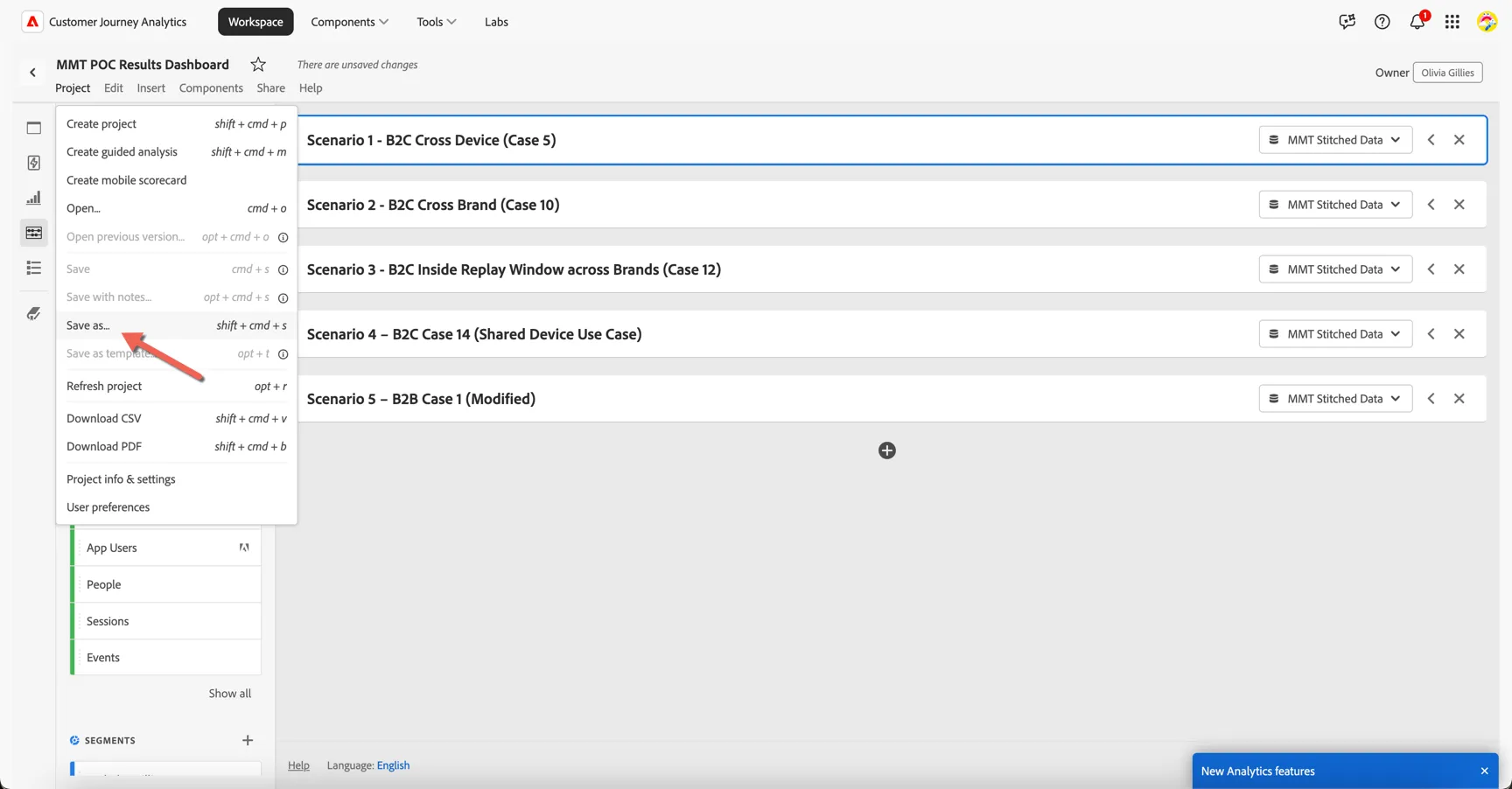
Task: Remove the Scenario 2 panel with X
Action: pos(1459,205)
